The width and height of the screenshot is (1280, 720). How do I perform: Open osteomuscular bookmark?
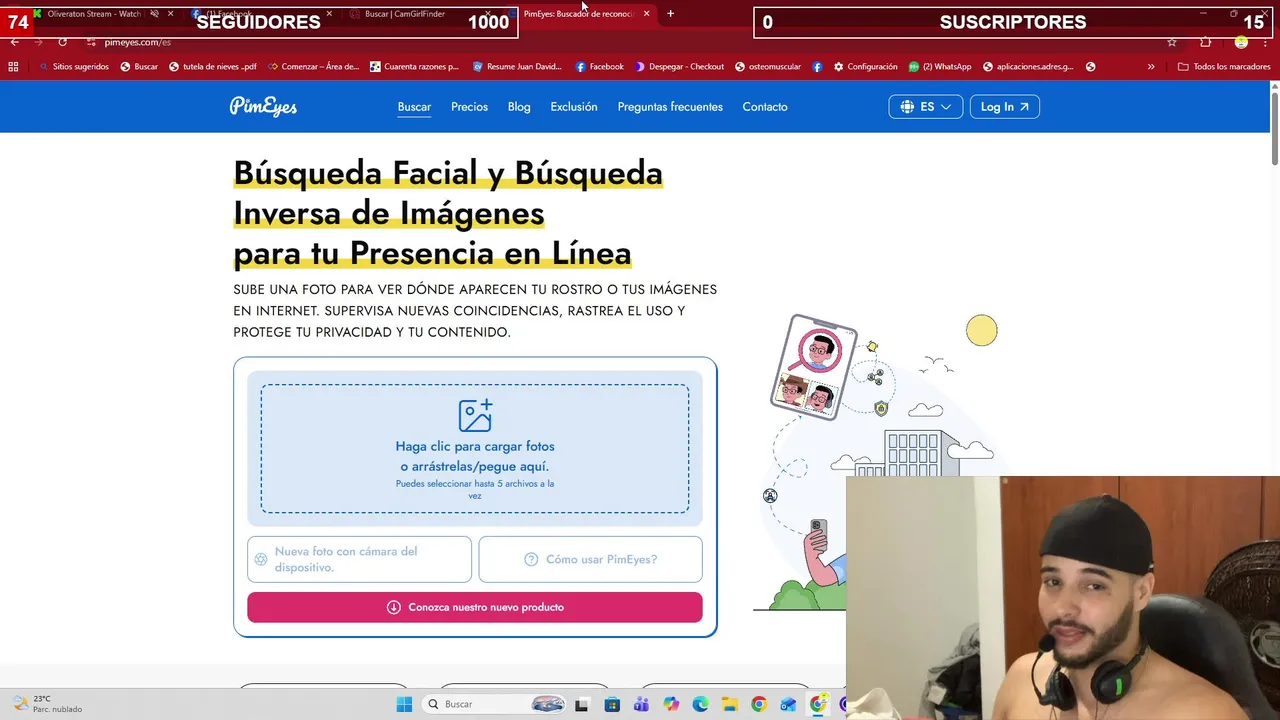coord(768,66)
